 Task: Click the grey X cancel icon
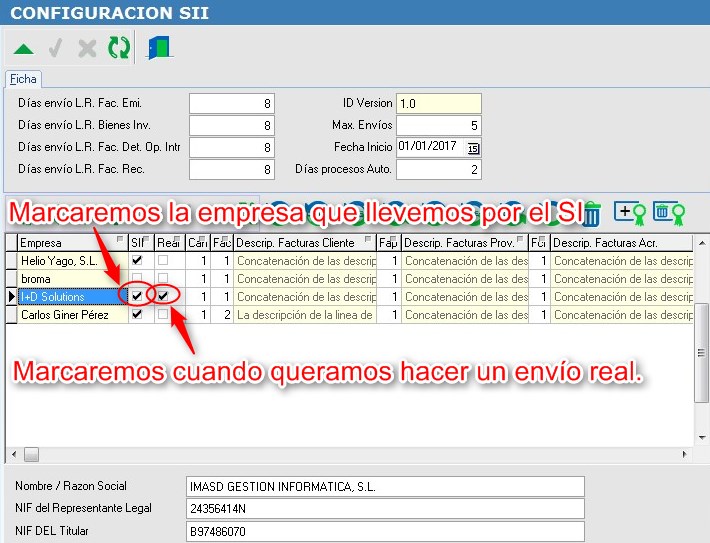(x=87, y=48)
